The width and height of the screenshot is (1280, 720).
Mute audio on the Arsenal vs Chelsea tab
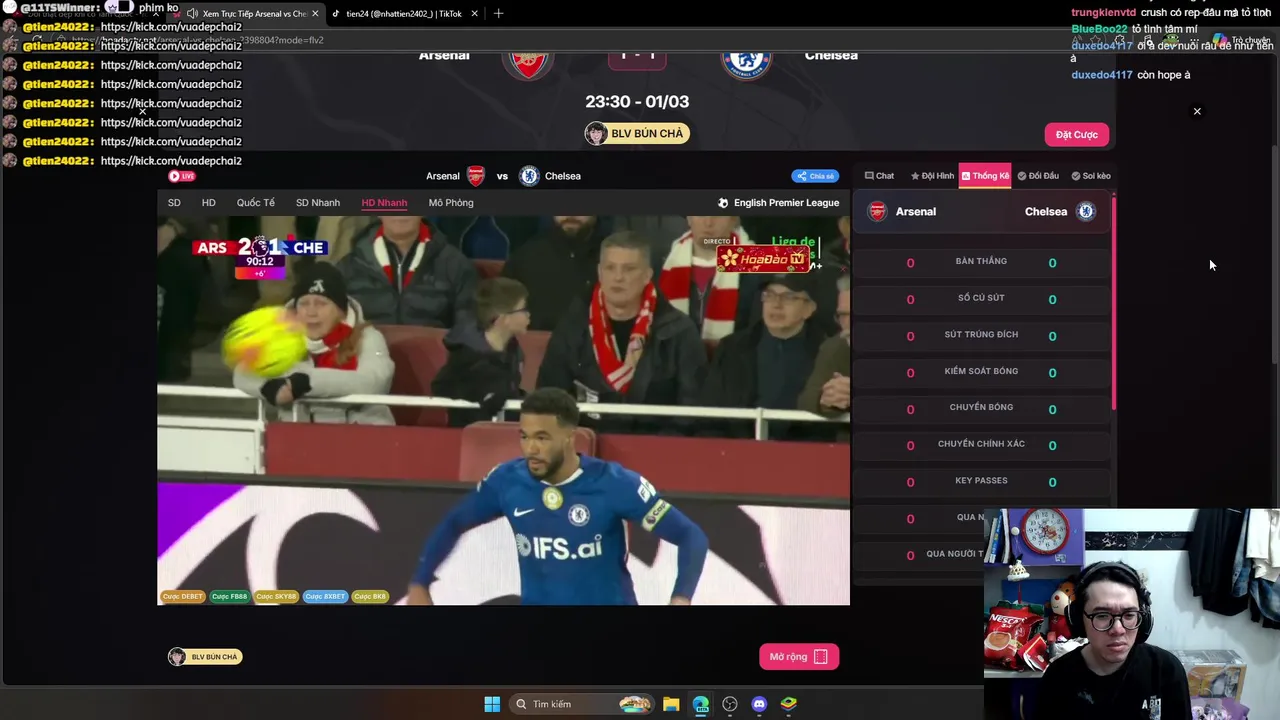point(192,14)
